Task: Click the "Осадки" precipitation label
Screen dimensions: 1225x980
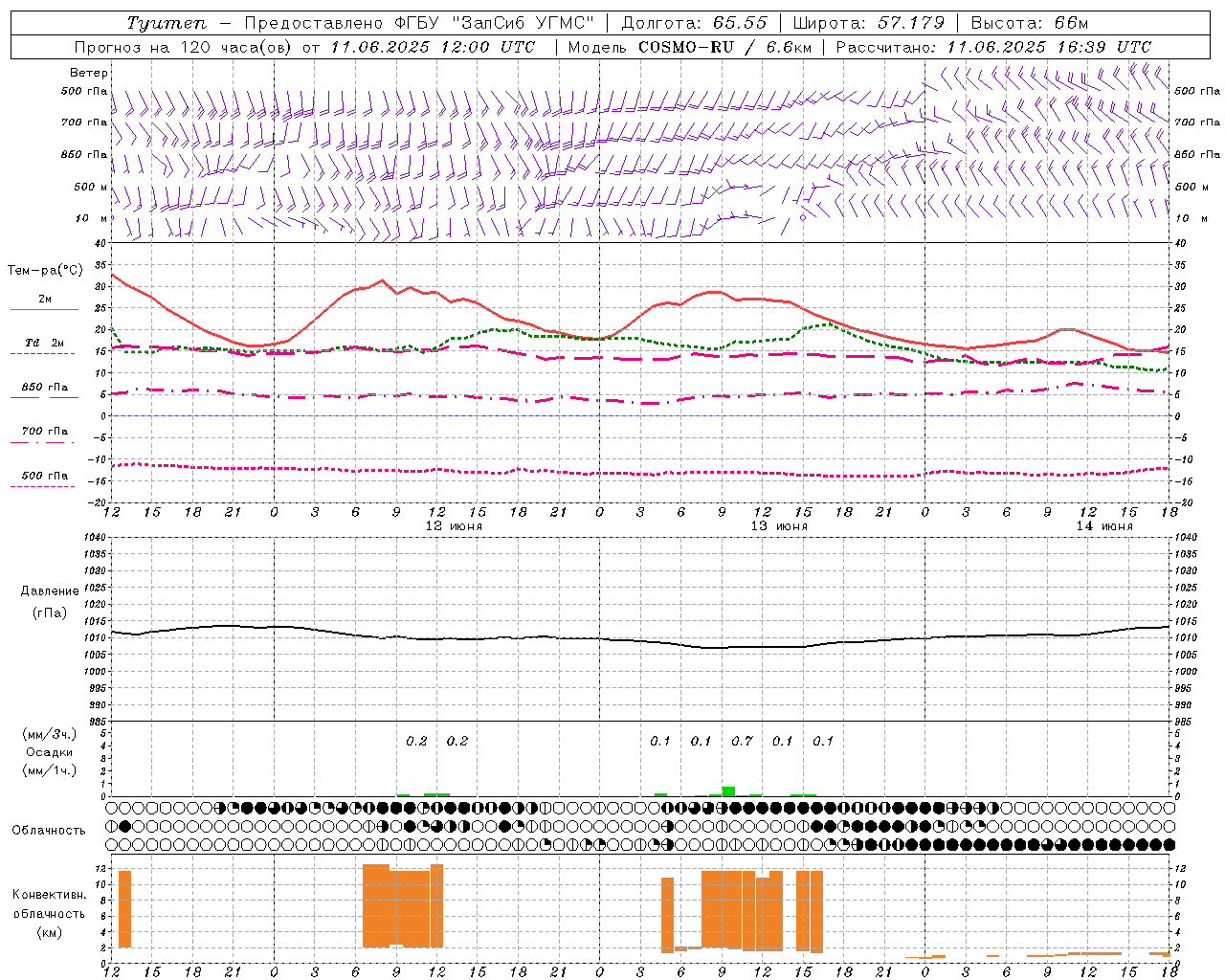Action: (x=50, y=752)
